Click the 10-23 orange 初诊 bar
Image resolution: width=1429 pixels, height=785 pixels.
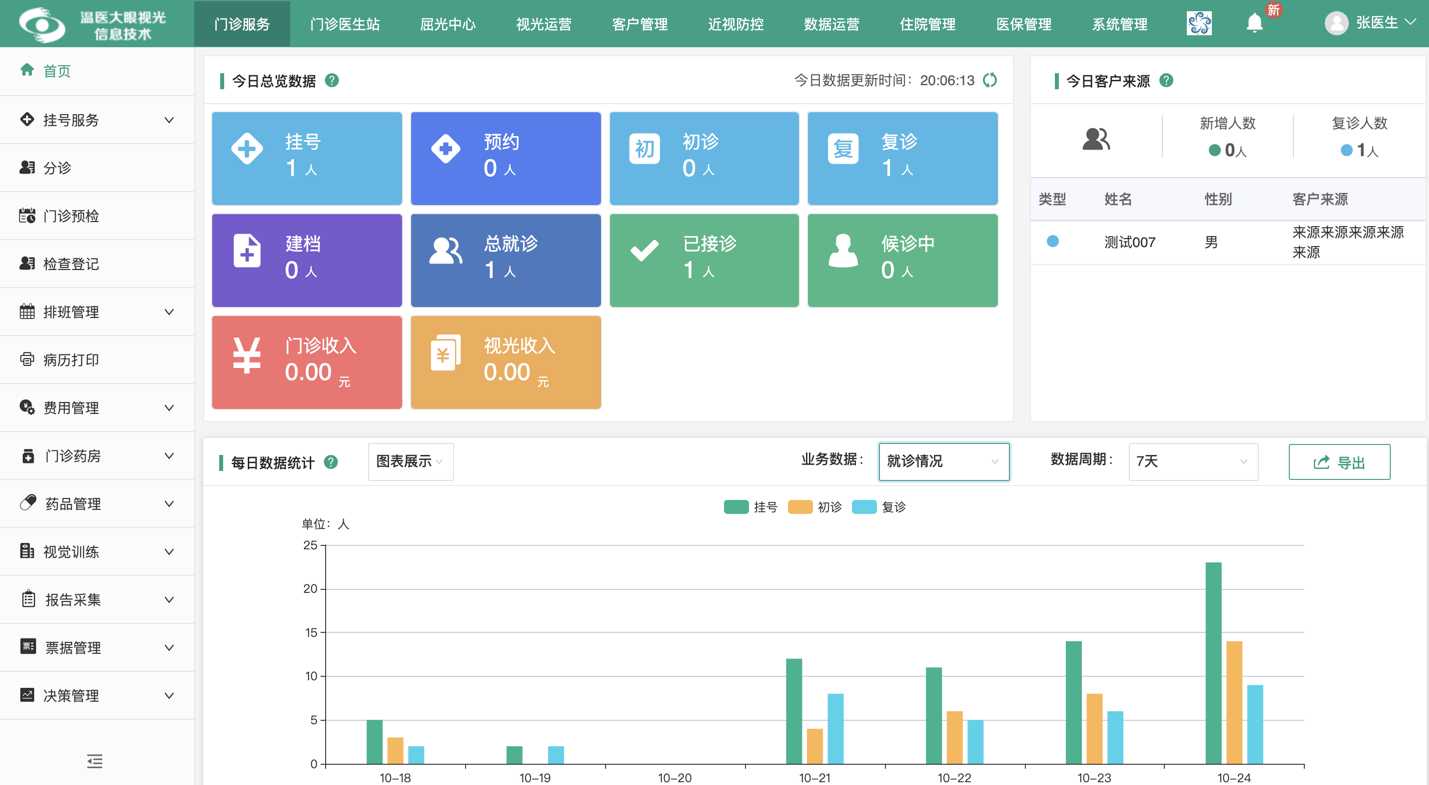coord(1094,729)
